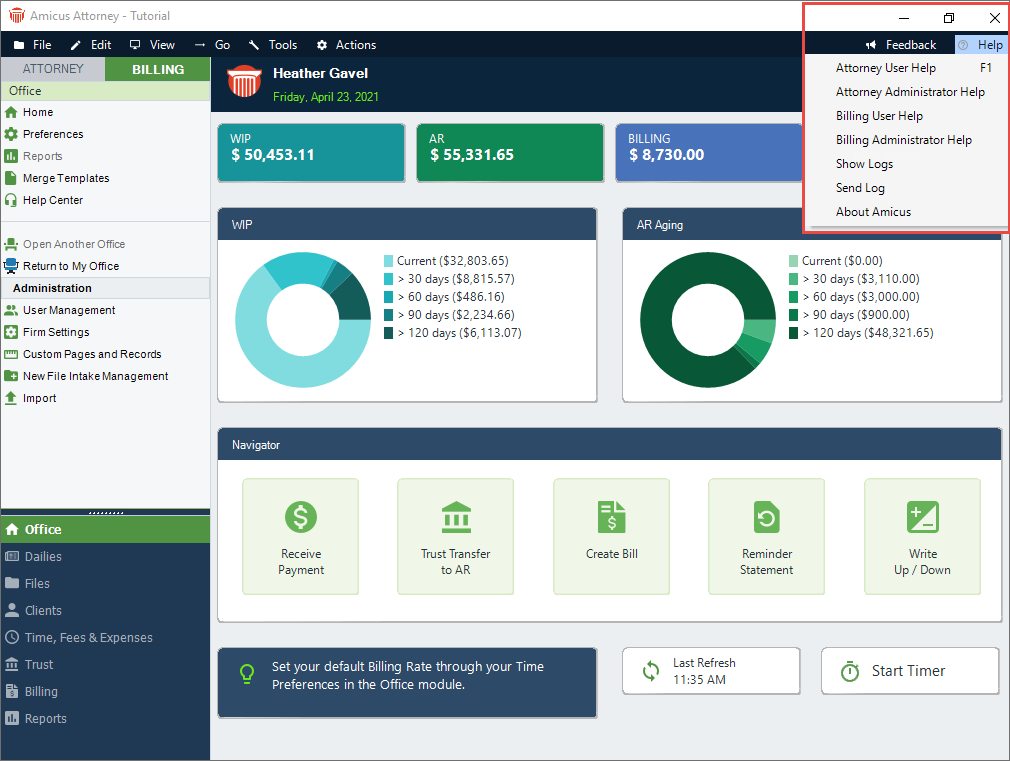Select the BILLING tab
The width and height of the screenshot is (1010, 761).
[158, 69]
